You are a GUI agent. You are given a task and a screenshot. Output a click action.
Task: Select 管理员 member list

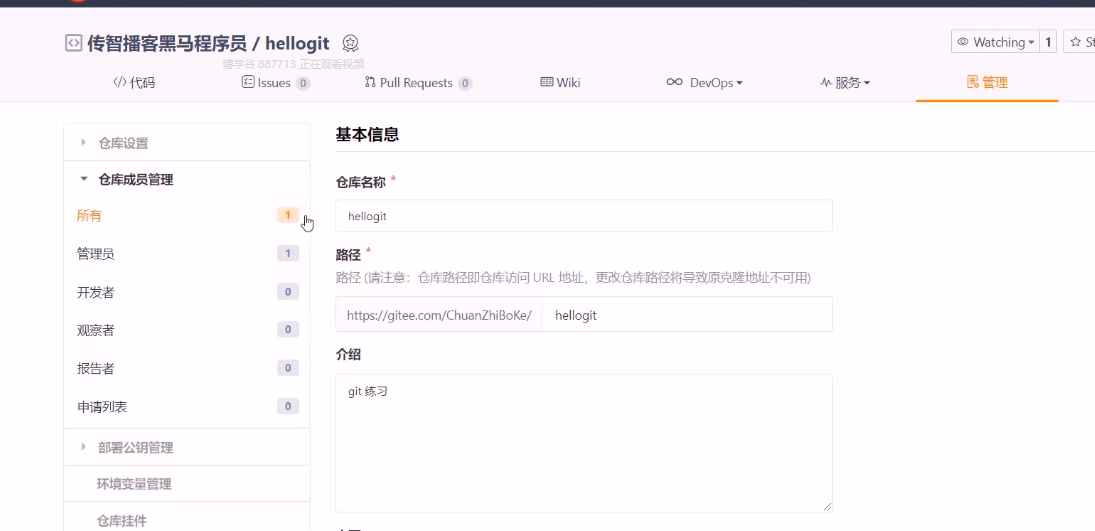point(186,254)
